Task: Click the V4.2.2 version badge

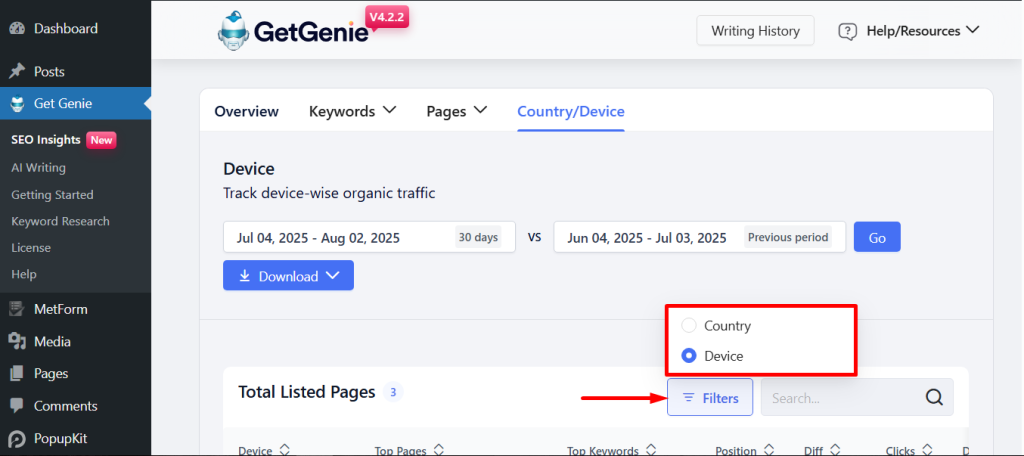Action: pos(386,17)
